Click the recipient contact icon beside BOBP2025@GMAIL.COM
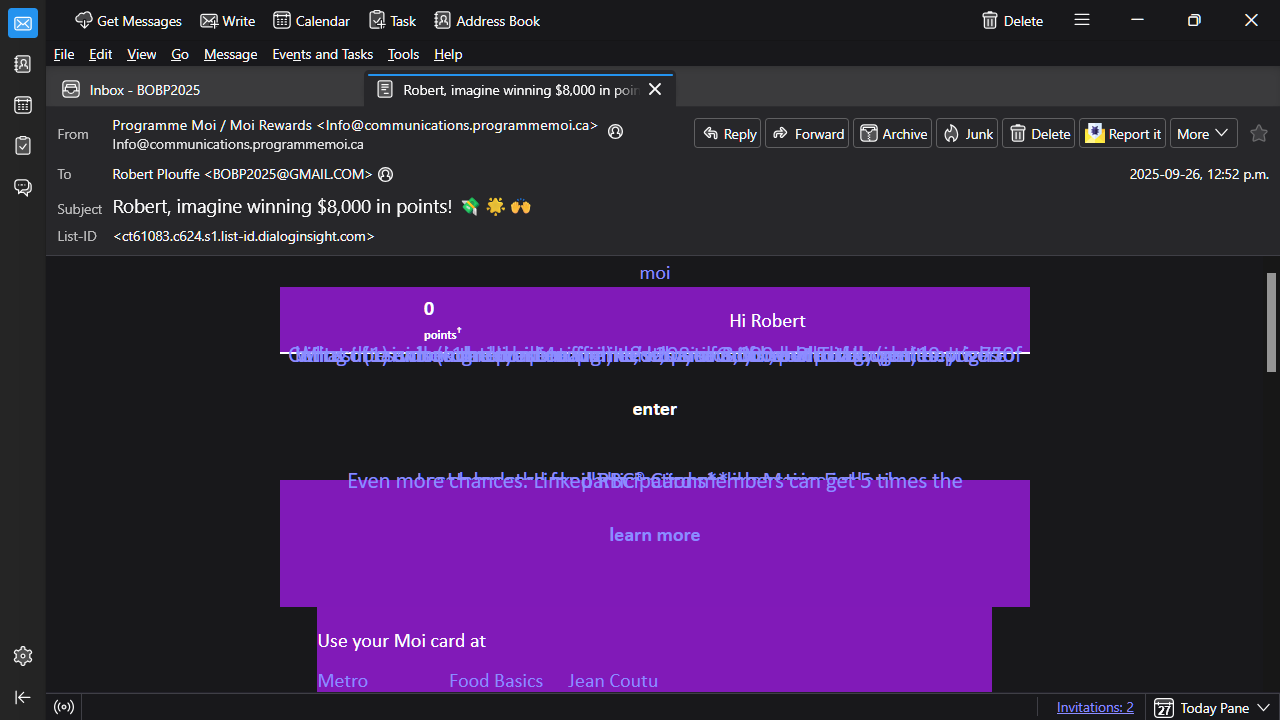The width and height of the screenshot is (1280, 720). 386,175
